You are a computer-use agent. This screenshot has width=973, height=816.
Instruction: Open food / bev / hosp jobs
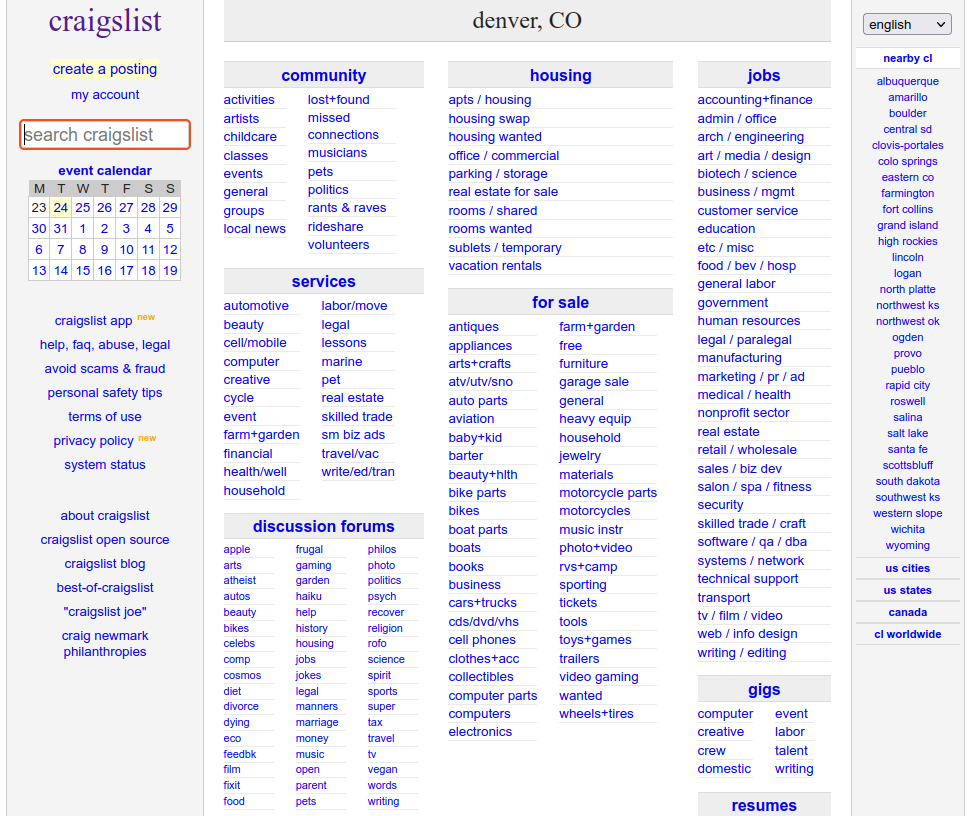coord(747,266)
